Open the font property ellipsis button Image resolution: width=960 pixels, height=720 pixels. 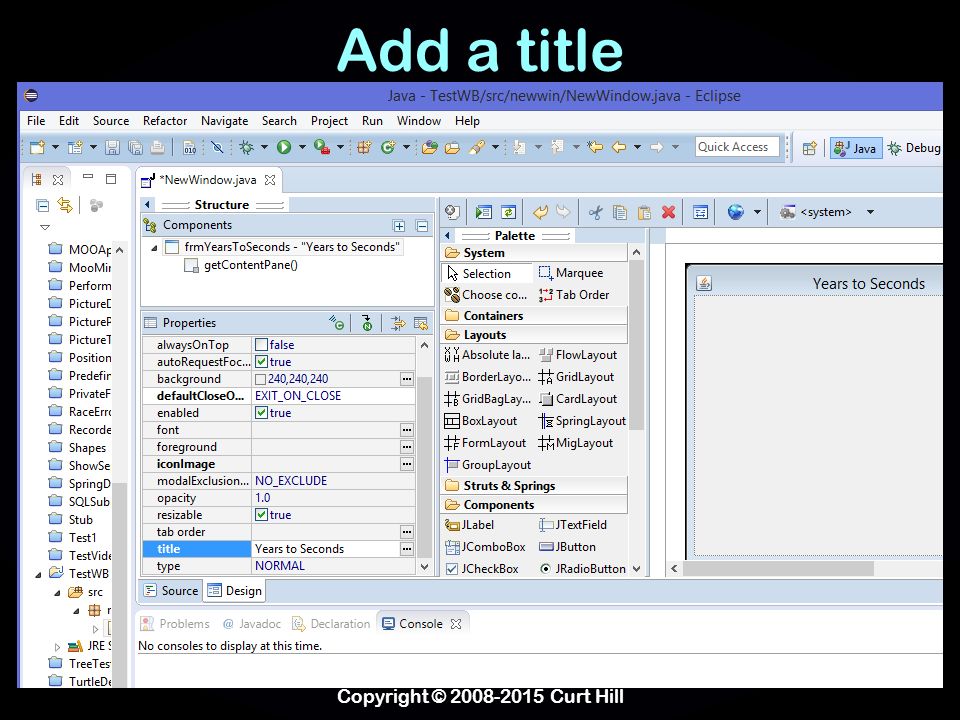click(407, 430)
